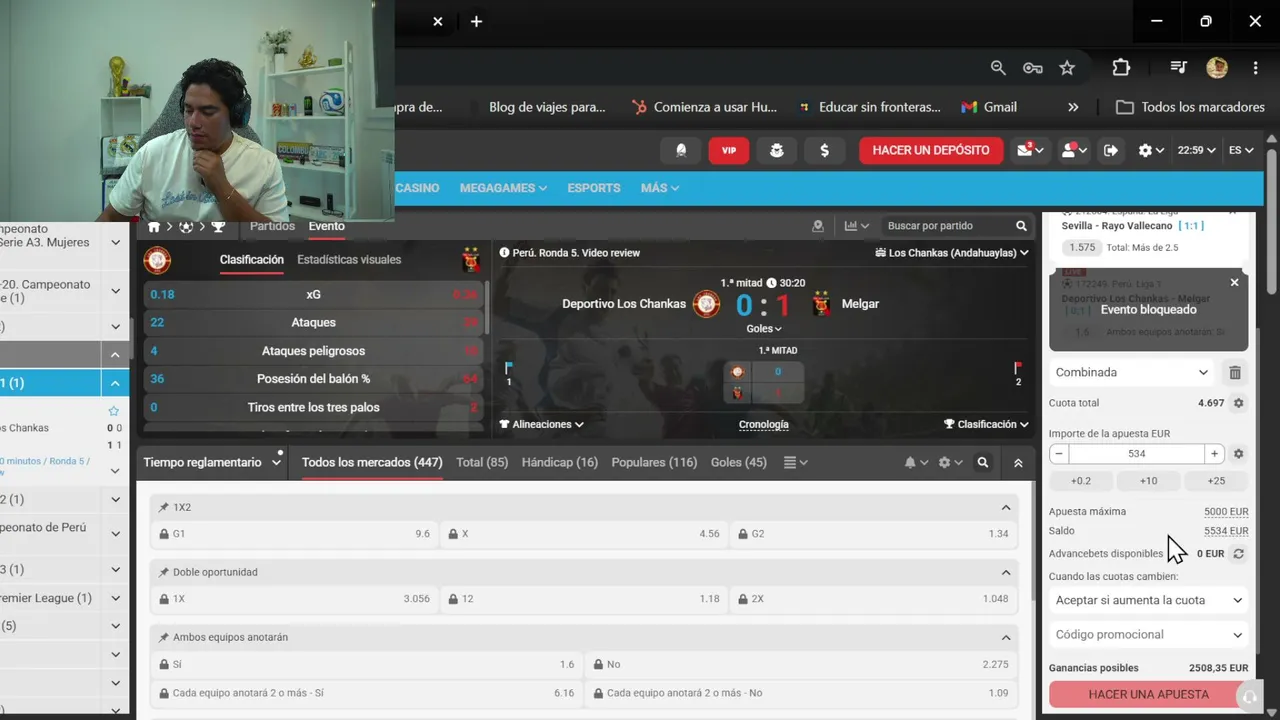Open the Gmail bookmark
Image resolution: width=1280 pixels, height=720 pixels.
(x=989, y=107)
